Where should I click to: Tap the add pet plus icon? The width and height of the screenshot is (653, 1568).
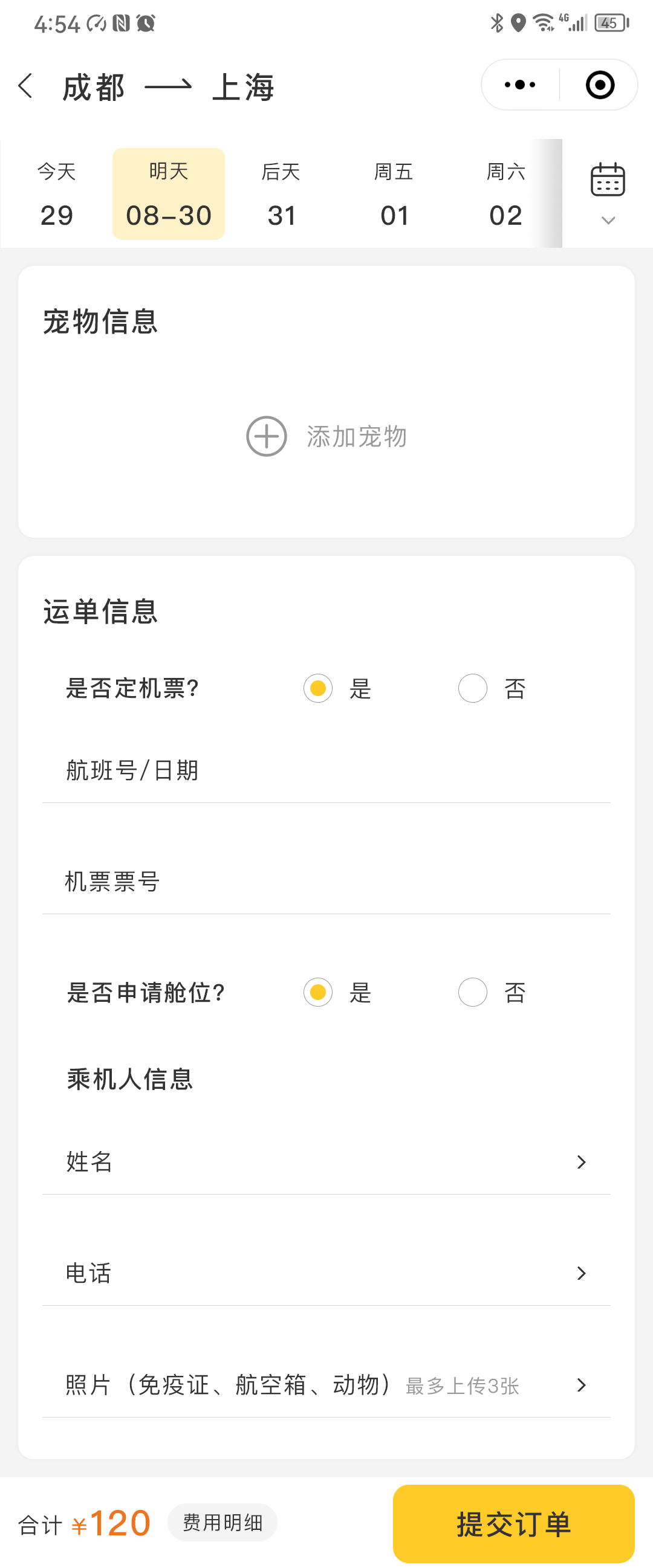[x=266, y=436]
